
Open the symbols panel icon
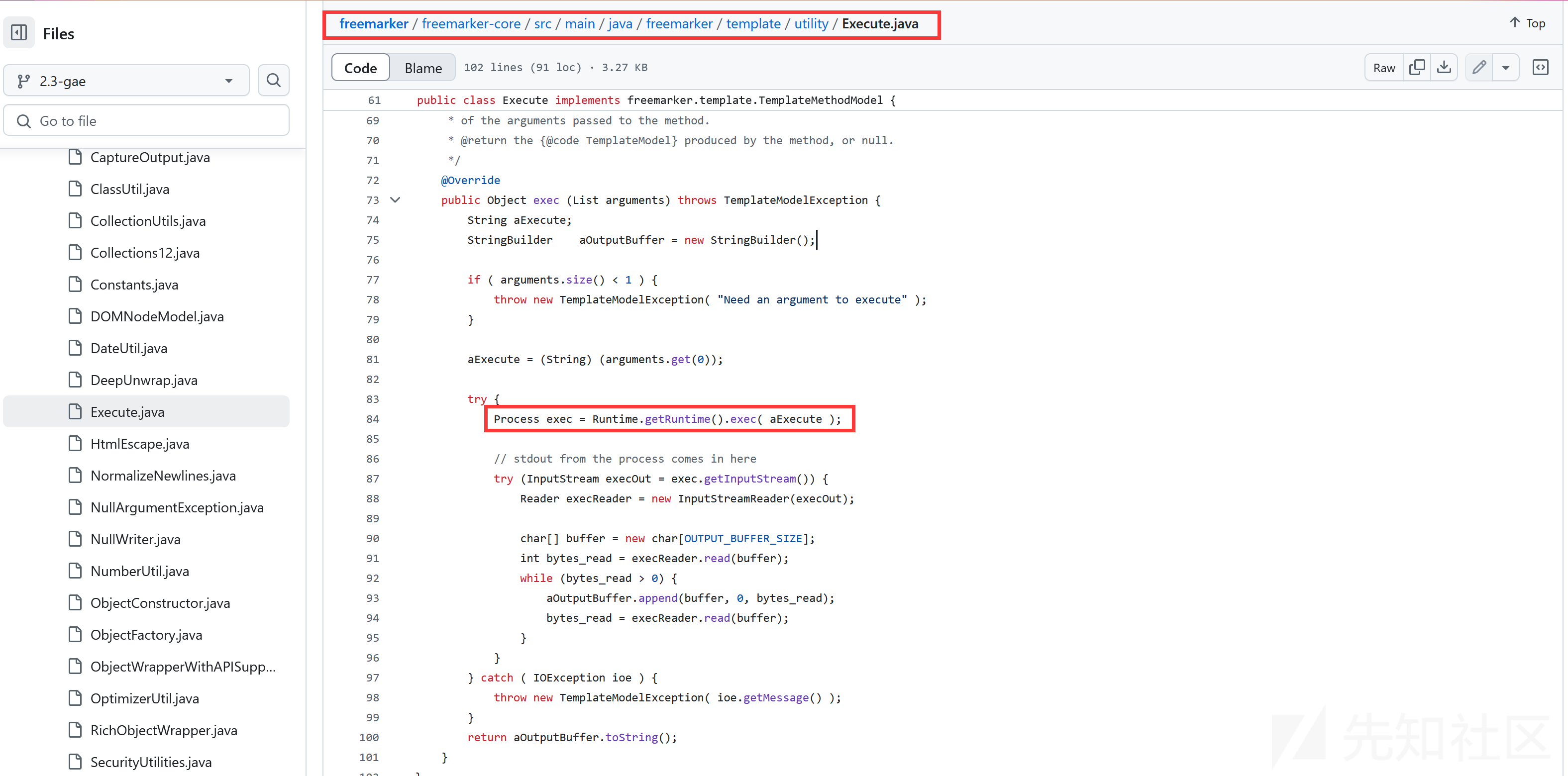point(1540,68)
